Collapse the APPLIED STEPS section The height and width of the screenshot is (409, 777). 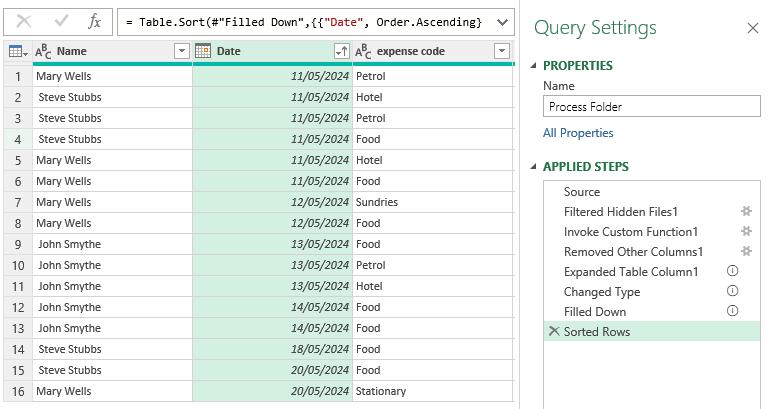[x=534, y=167]
